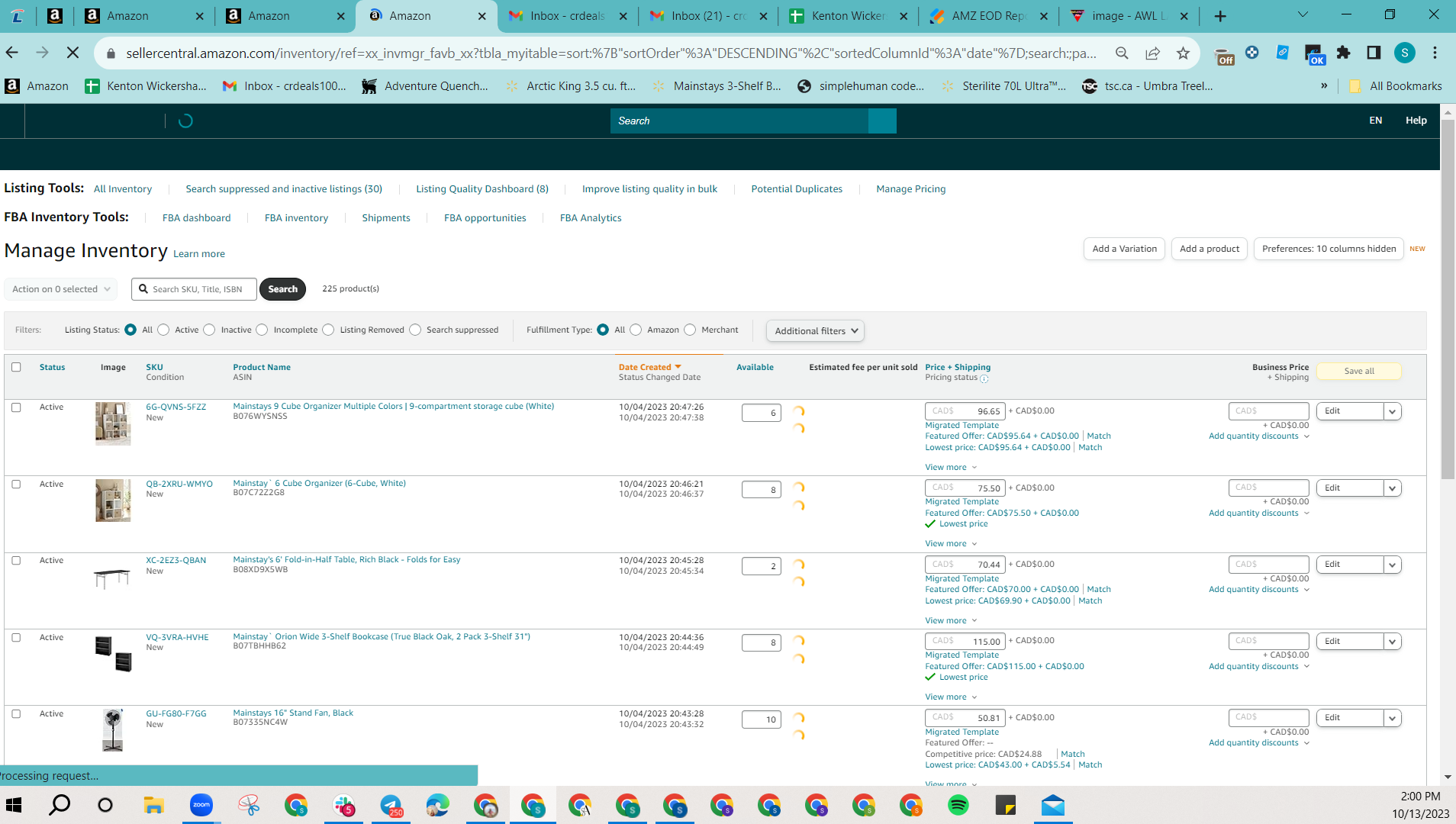
Task: Select the checkbox for SKU 6G-QVNS-5FZZ
Action: [16, 407]
